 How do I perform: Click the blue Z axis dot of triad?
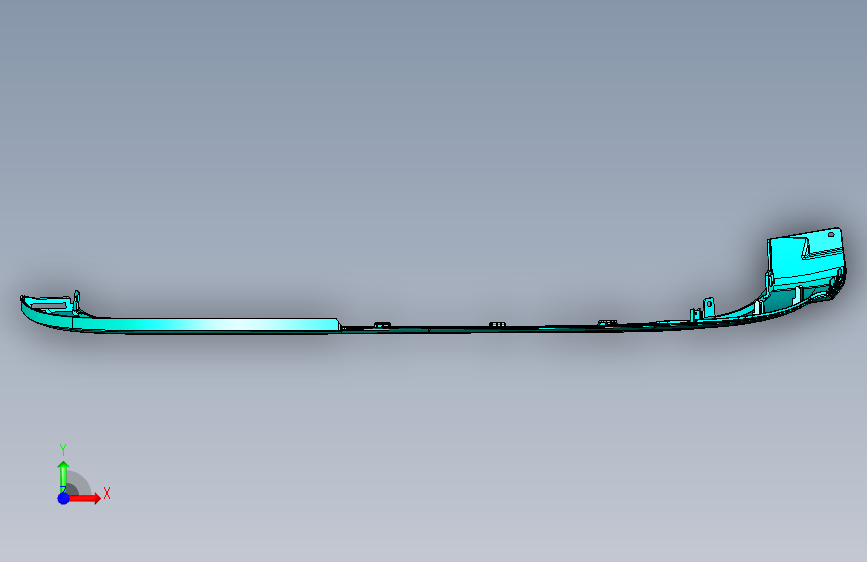pos(63,498)
